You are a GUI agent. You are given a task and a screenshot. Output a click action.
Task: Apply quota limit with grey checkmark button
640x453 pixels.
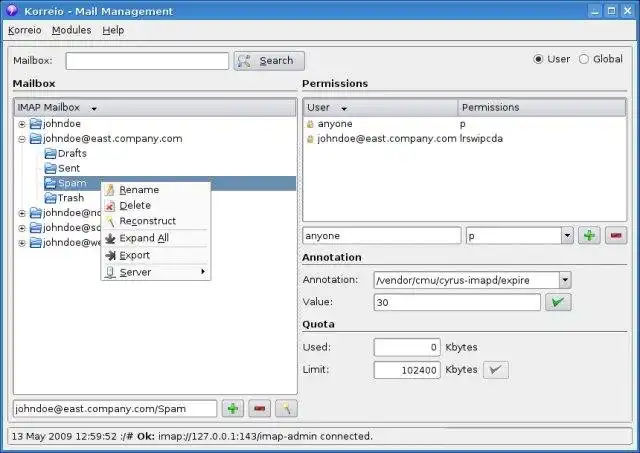coord(496,370)
